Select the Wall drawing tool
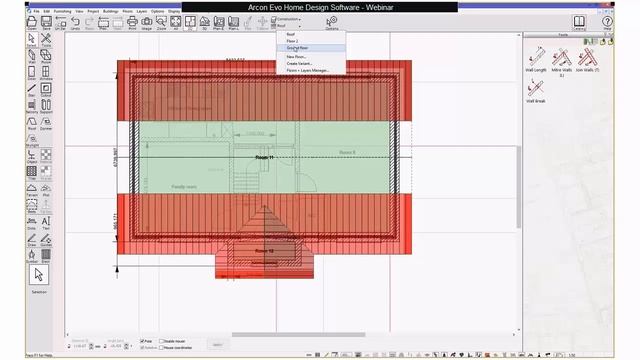 (32, 56)
